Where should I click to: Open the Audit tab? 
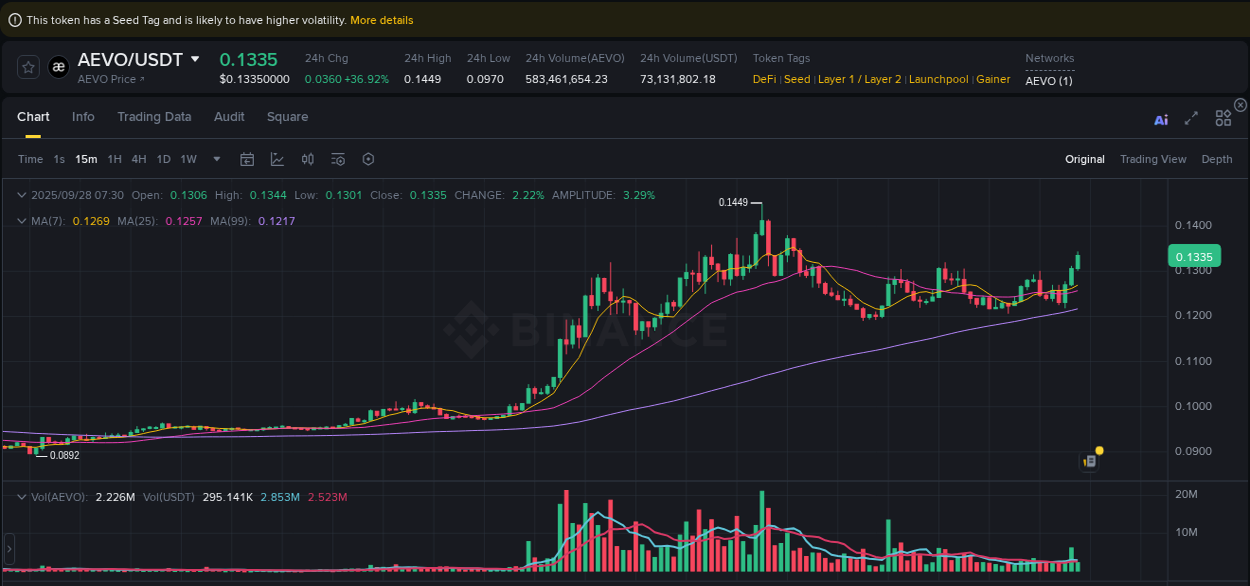point(229,117)
